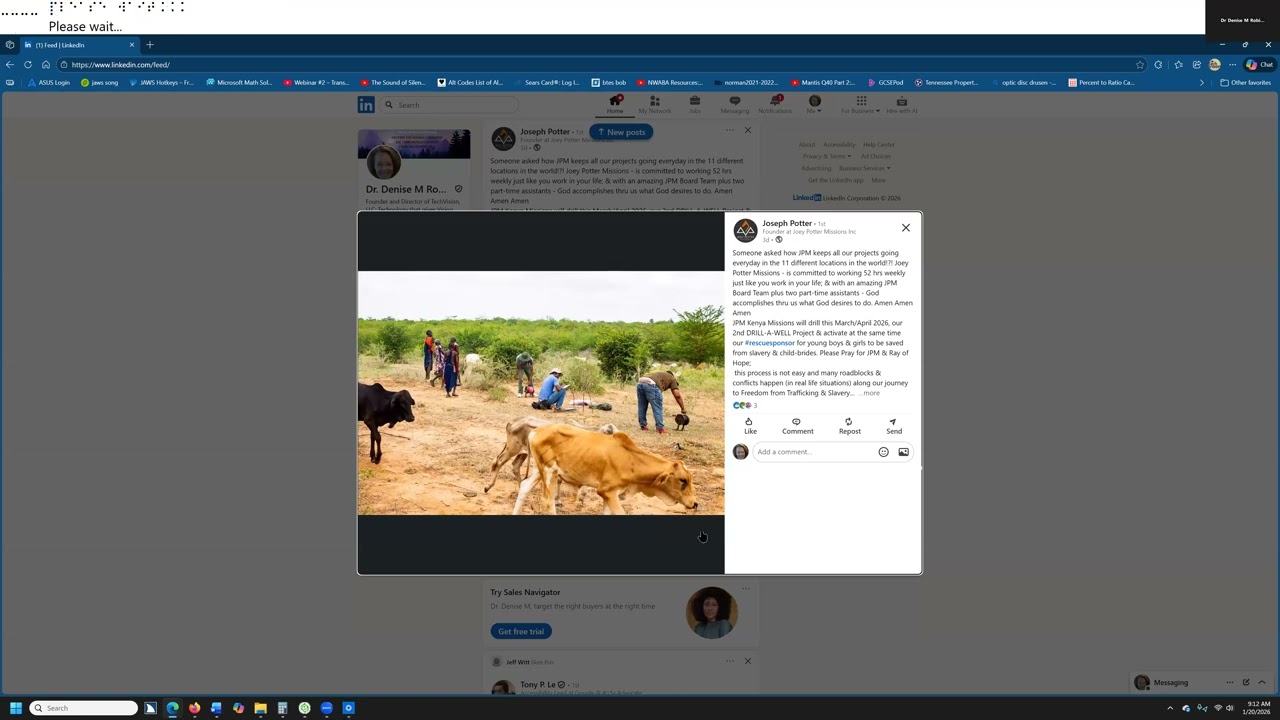Image resolution: width=1280 pixels, height=720 pixels.
Task: Open the 'ASUS Login' bookmark
Action: [x=49, y=83]
